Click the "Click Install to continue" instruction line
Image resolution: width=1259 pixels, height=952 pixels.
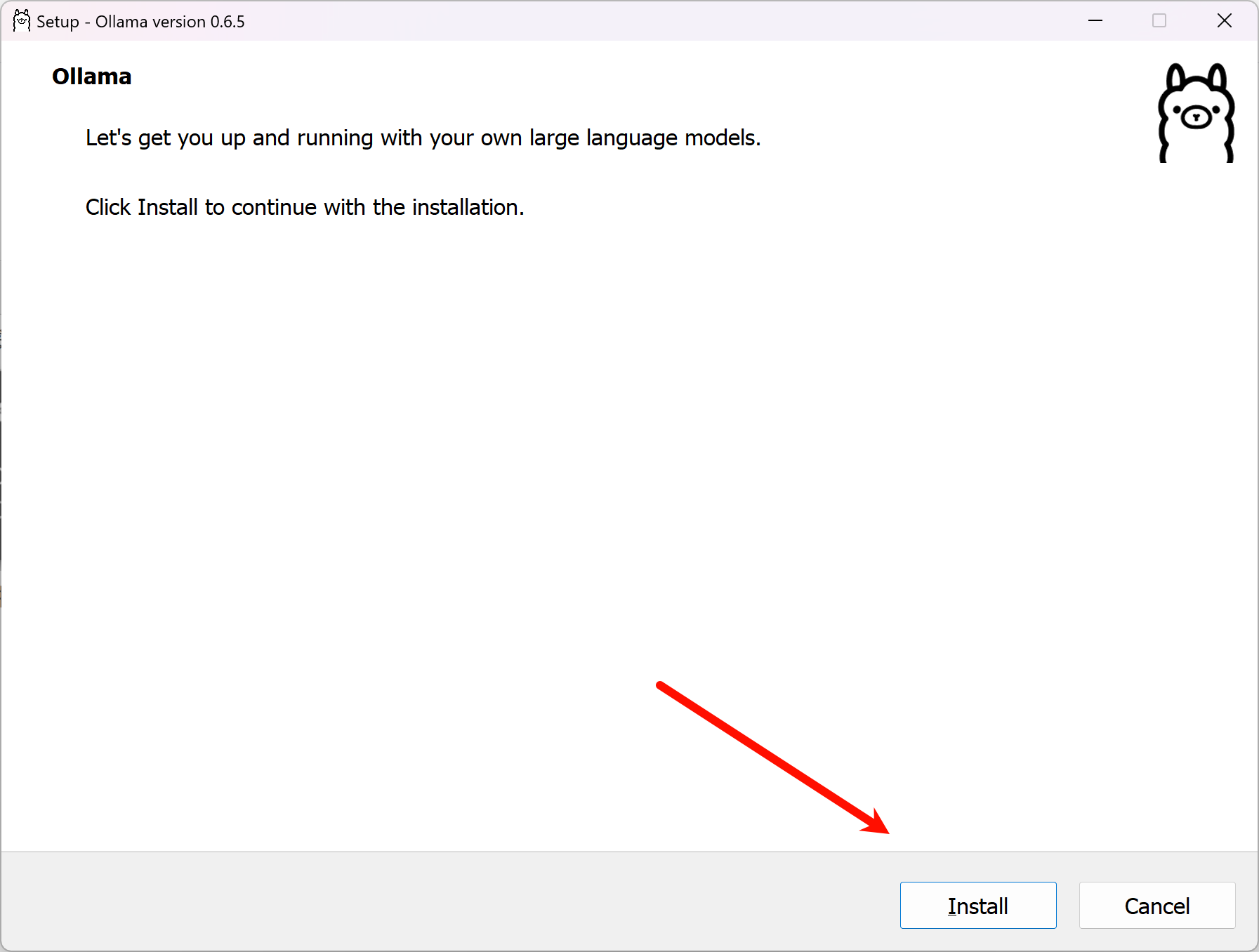pos(305,207)
